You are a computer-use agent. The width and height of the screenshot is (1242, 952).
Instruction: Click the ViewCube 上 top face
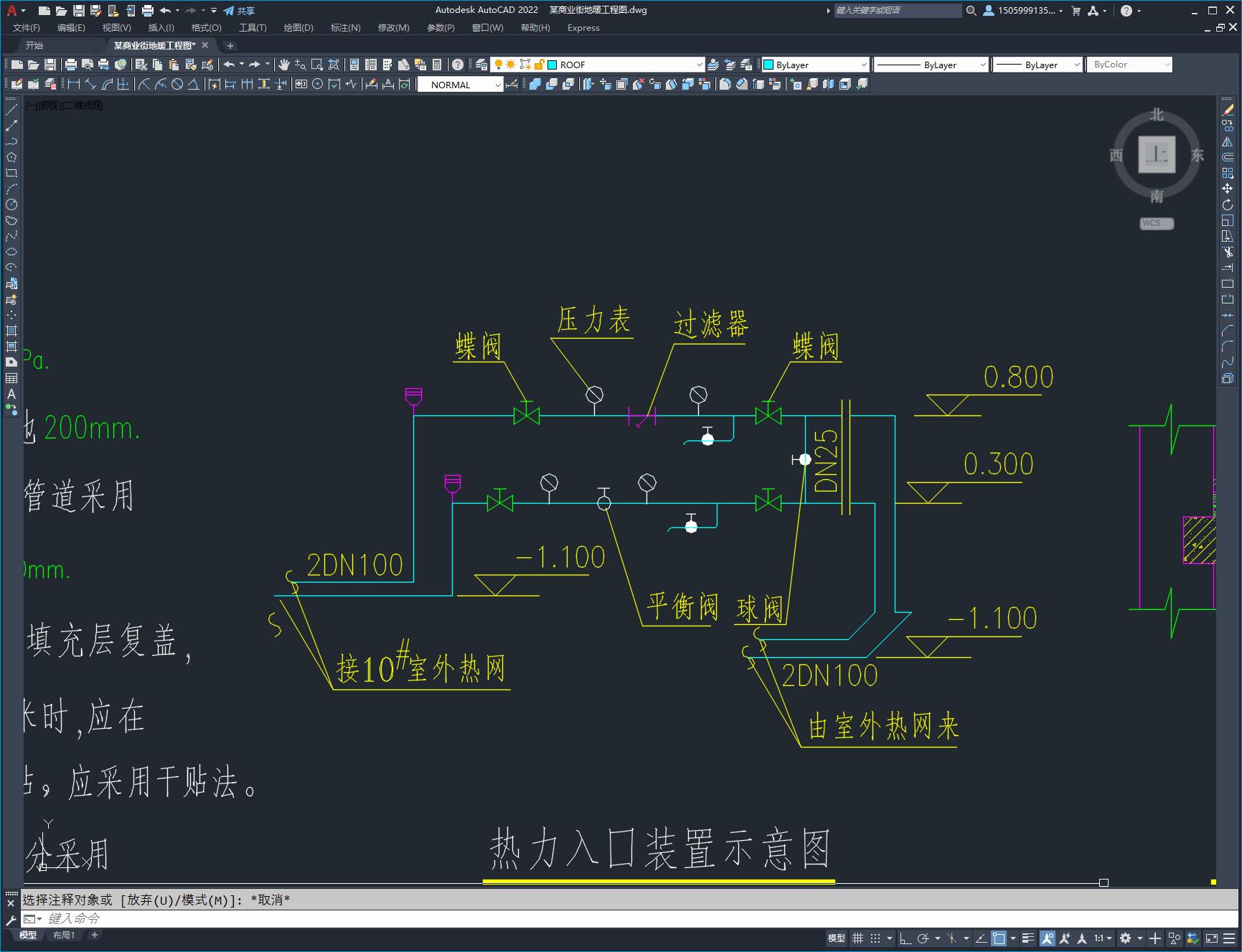pos(1157,154)
